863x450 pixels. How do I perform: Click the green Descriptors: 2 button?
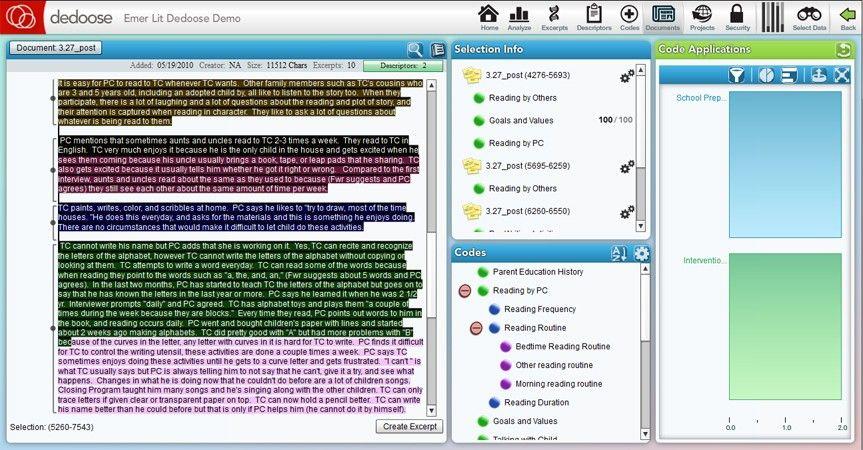[404, 65]
